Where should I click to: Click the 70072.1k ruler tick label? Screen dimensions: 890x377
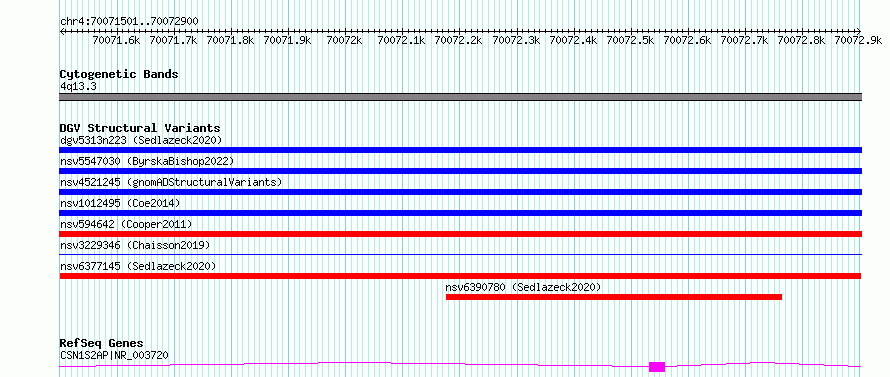click(401, 40)
